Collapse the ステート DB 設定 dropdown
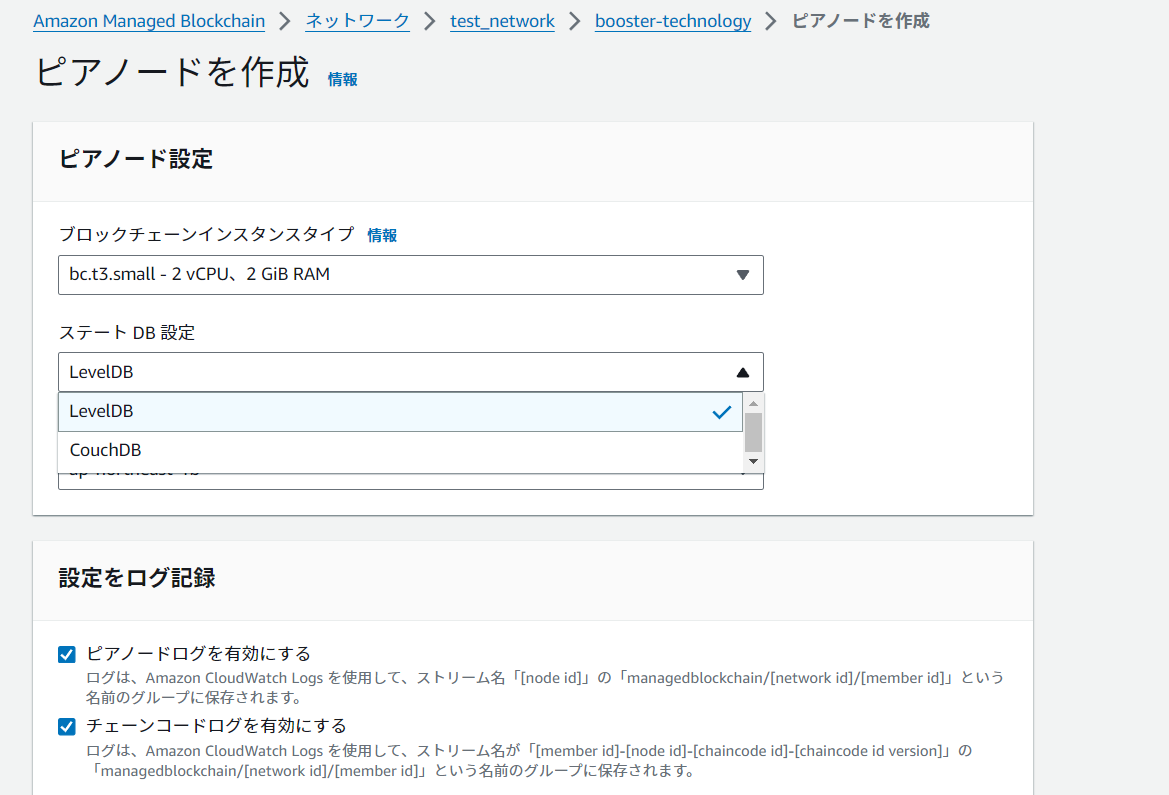This screenshot has width=1169, height=795. point(411,371)
